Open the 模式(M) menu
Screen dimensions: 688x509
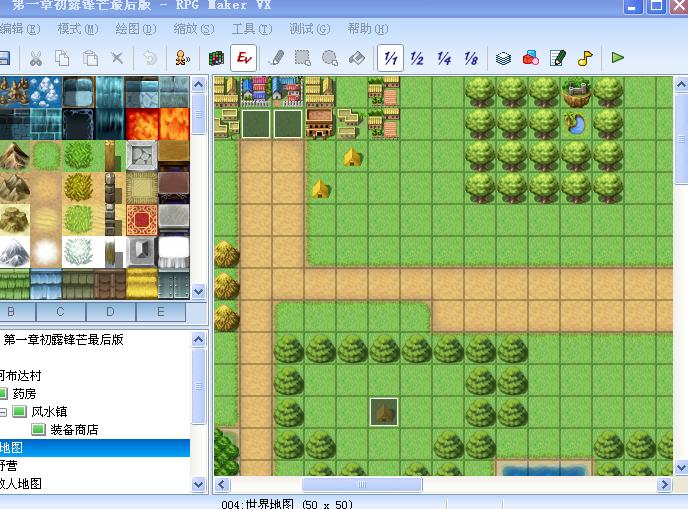point(78,29)
